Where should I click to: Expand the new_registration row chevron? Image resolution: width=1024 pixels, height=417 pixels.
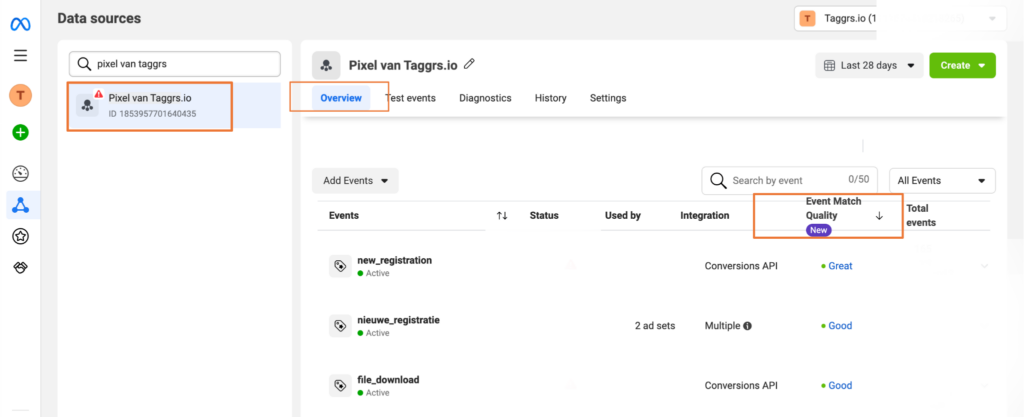pyautogui.click(x=985, y=266)
